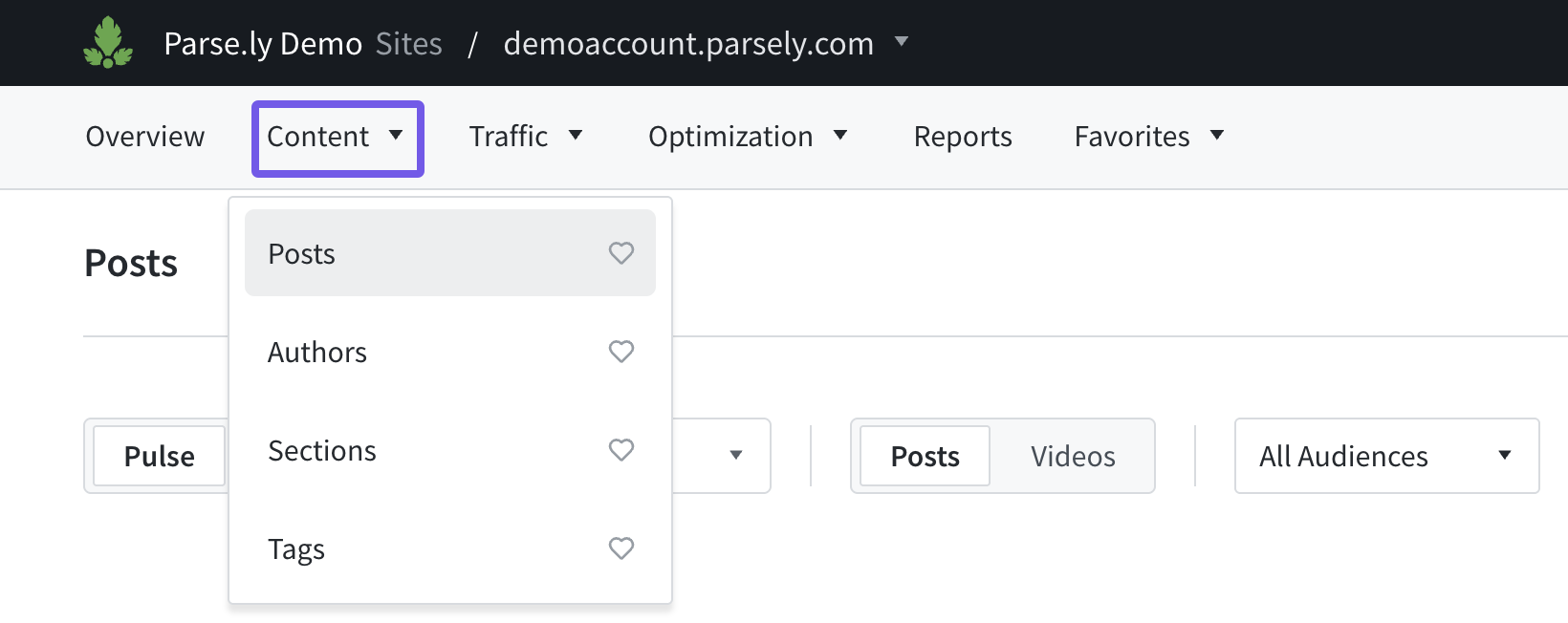
Task: Open the Favorites dropdown
Action: click(1148, 137)
